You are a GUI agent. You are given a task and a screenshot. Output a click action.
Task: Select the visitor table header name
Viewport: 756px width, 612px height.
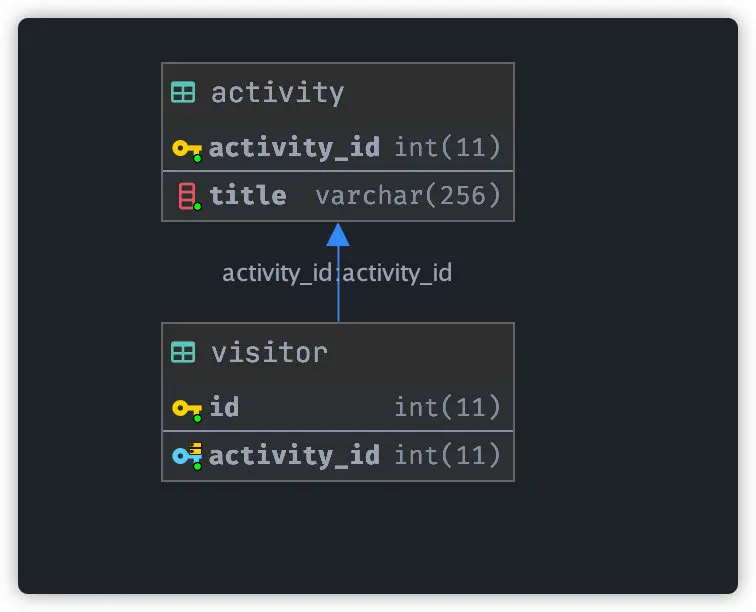click(270, 353)
